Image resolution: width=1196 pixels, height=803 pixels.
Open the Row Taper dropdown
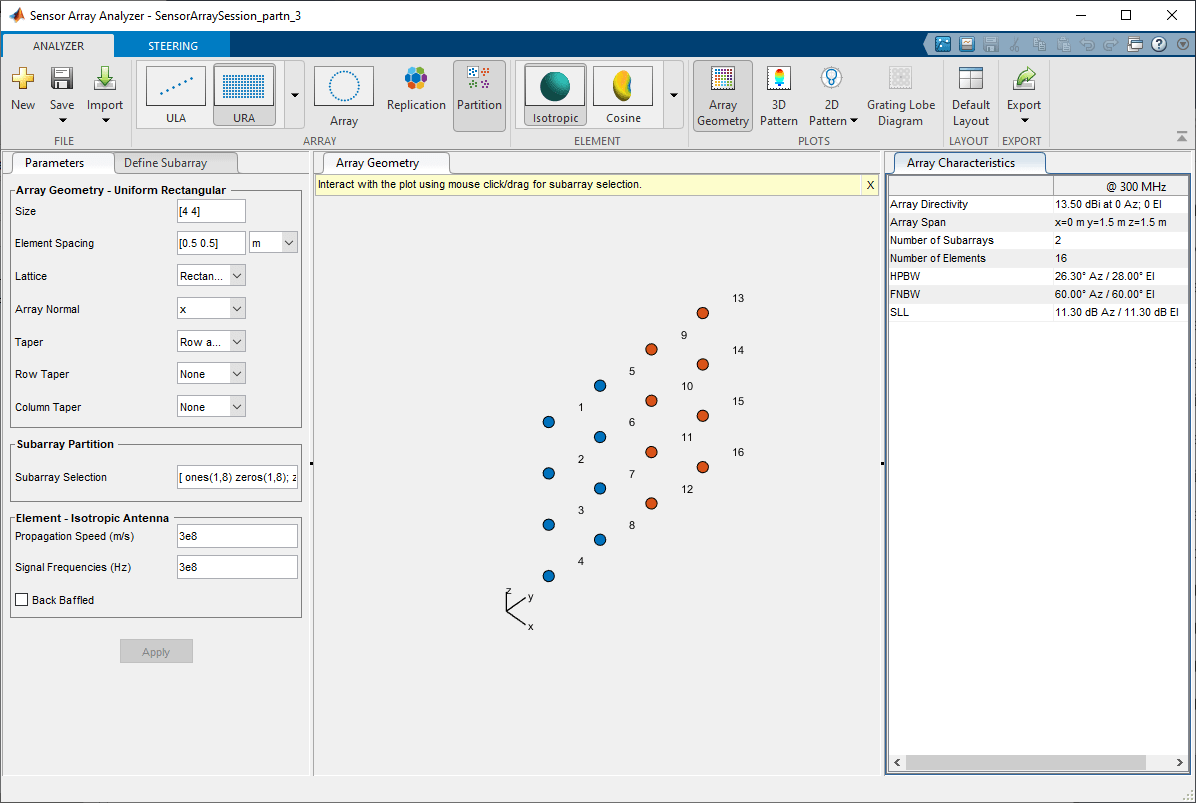coord(237,374)
